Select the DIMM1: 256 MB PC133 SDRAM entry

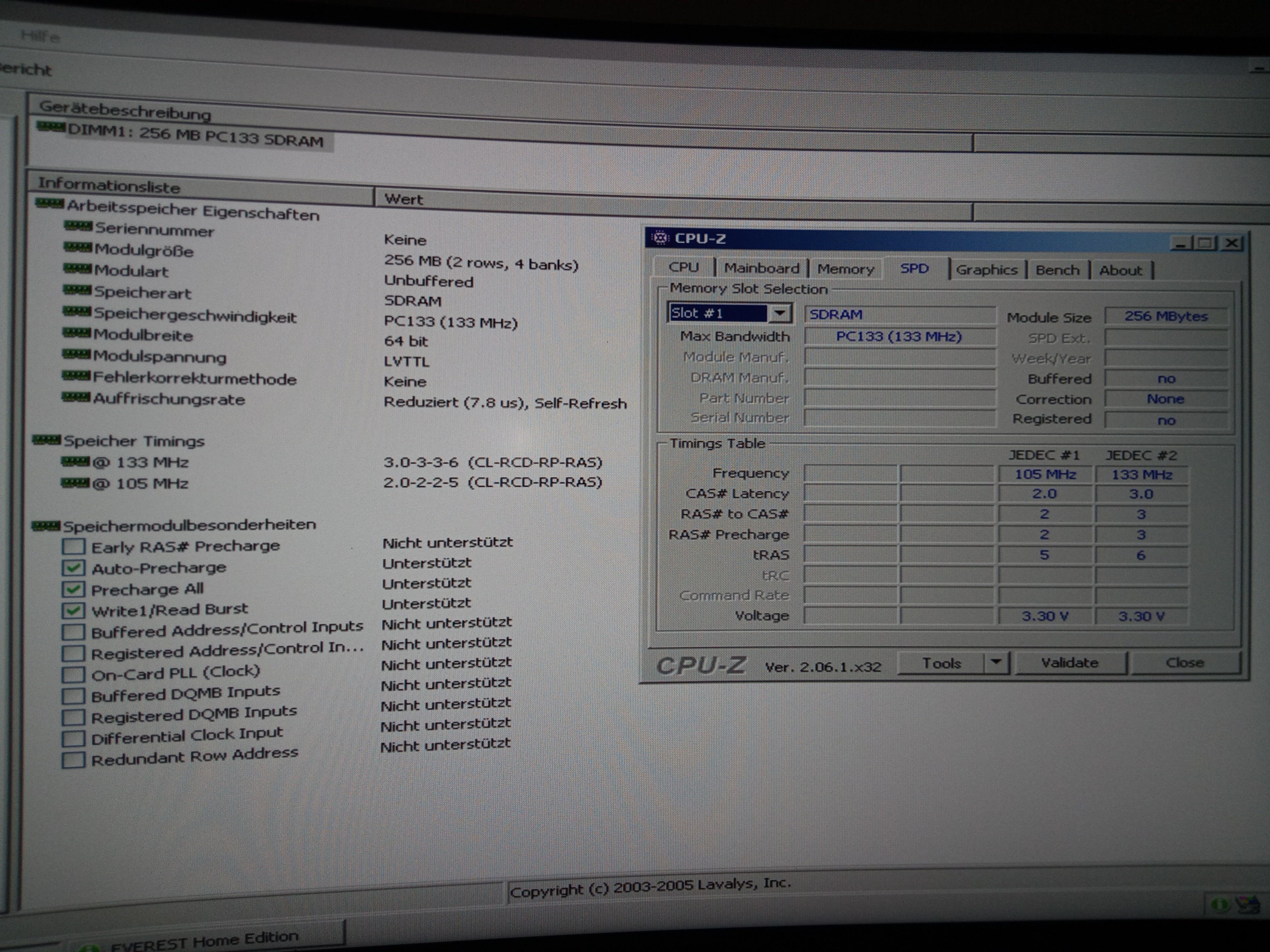[x=195, y=137]
